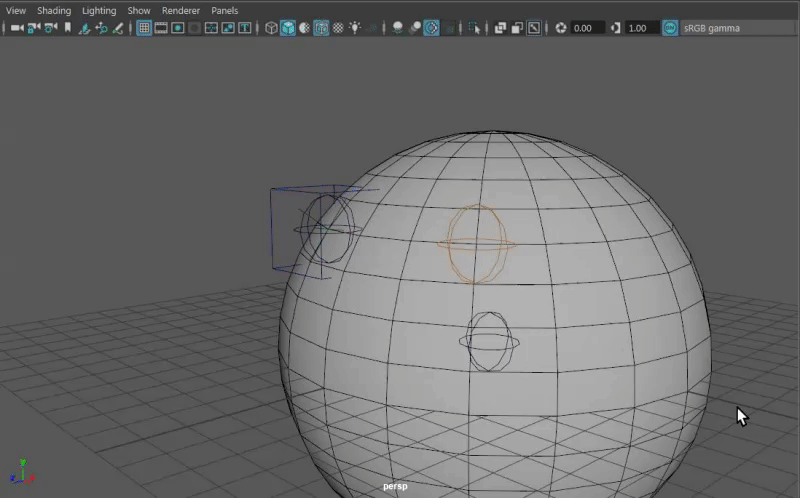Enable the Textured display icon
This screenshot has width=800, height=498.
pos(338,28)
